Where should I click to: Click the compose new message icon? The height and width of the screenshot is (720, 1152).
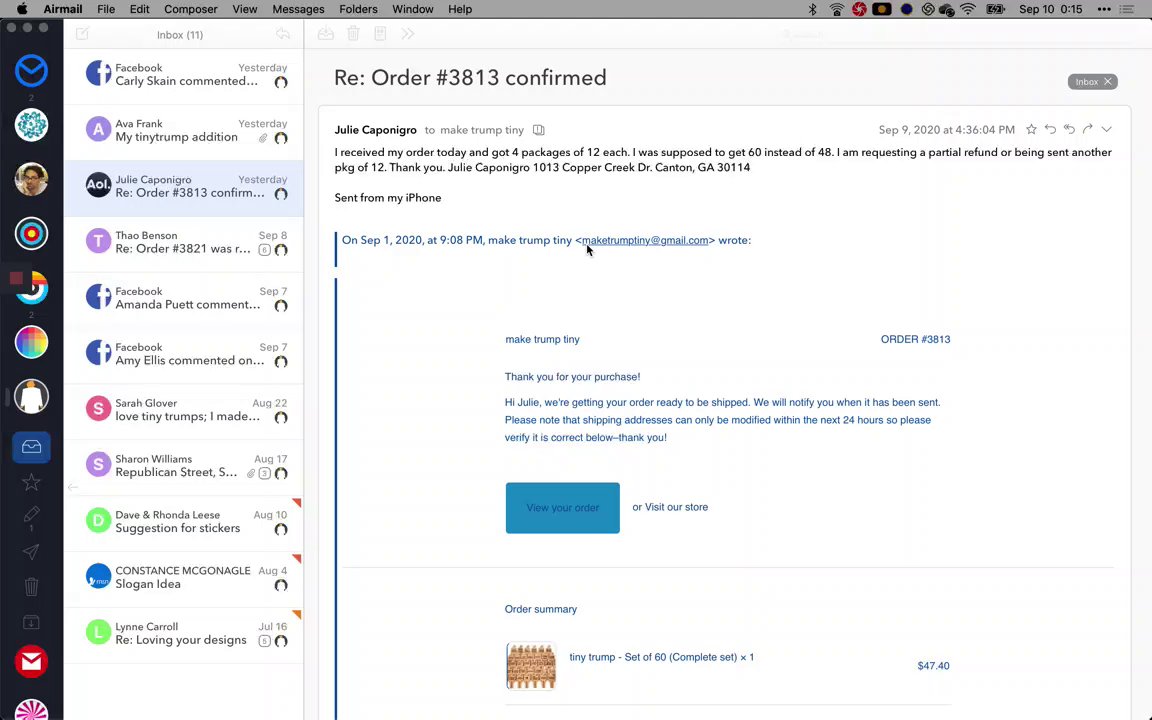pos(82,34)
